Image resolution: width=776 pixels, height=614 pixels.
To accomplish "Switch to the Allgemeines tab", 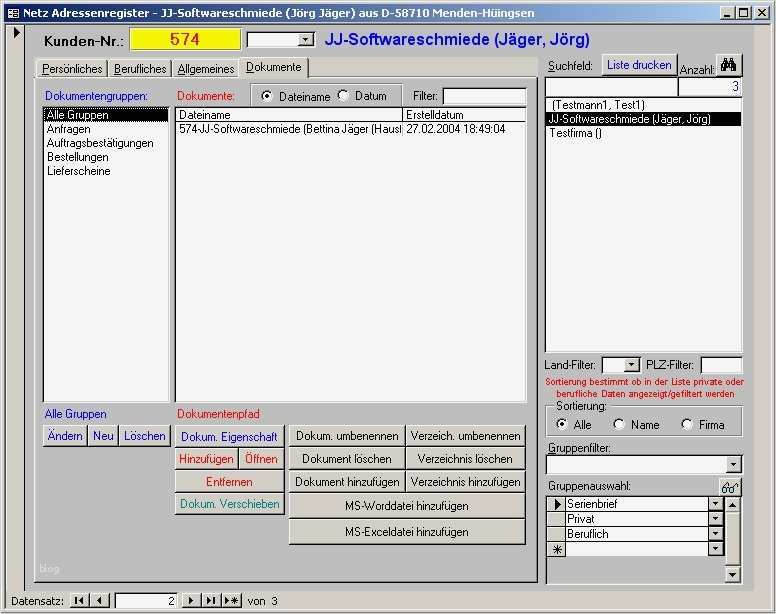I will [206, 69].
